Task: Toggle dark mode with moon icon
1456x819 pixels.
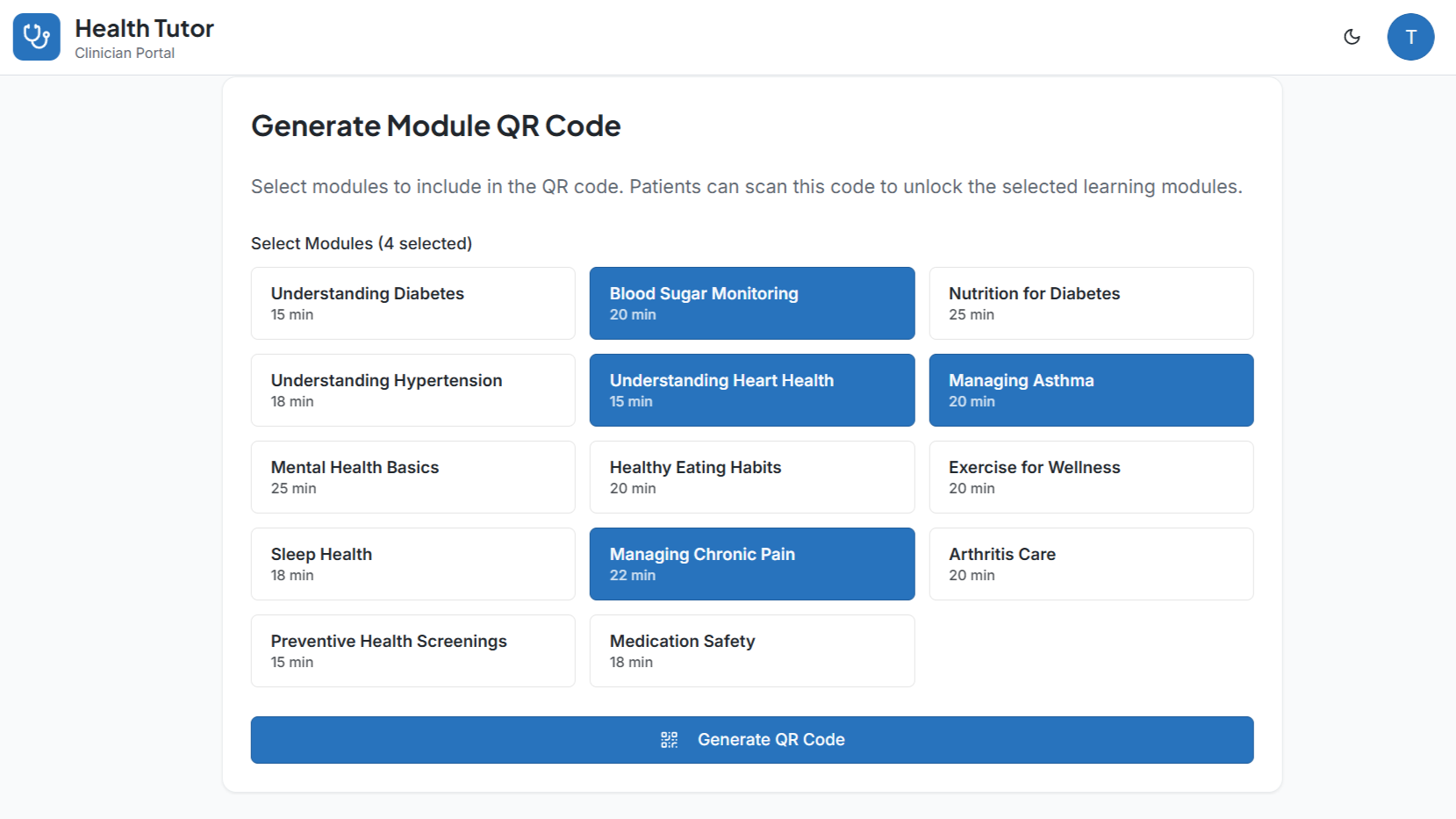Action: click(x=1352, y=37)
